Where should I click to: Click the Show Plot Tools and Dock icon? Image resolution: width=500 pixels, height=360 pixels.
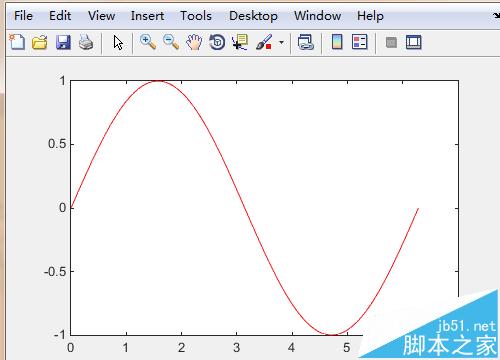click(414, 42)
